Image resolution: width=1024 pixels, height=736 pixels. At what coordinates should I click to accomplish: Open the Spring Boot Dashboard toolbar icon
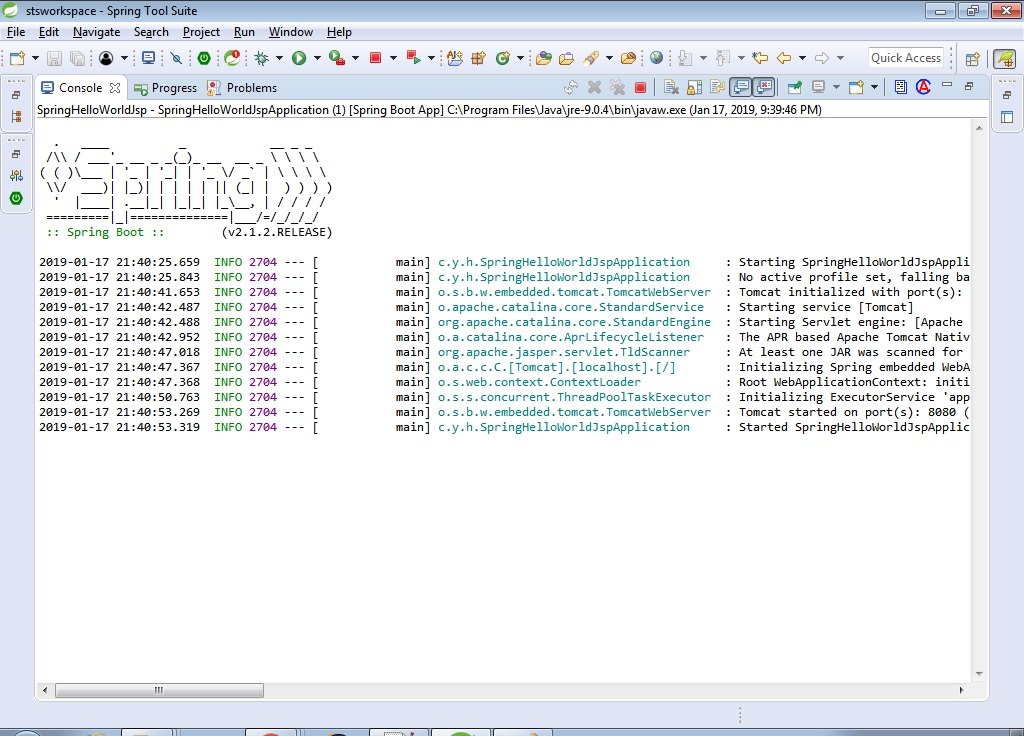[x=204, y=59]
